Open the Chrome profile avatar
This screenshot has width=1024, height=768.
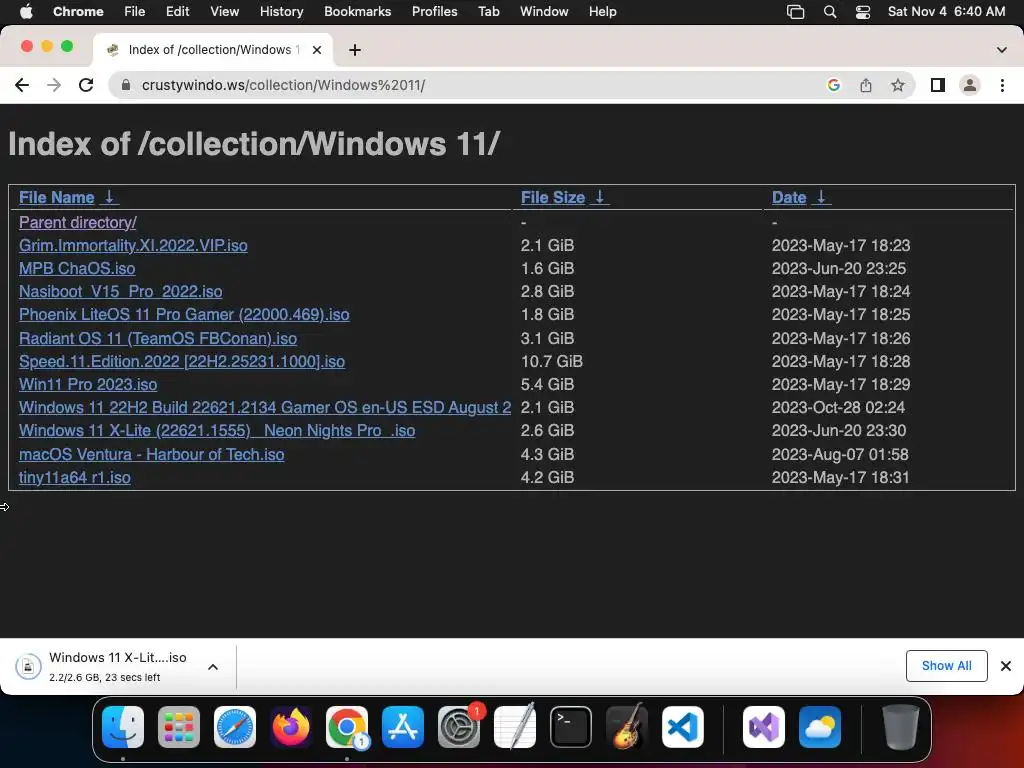[970, 85]
